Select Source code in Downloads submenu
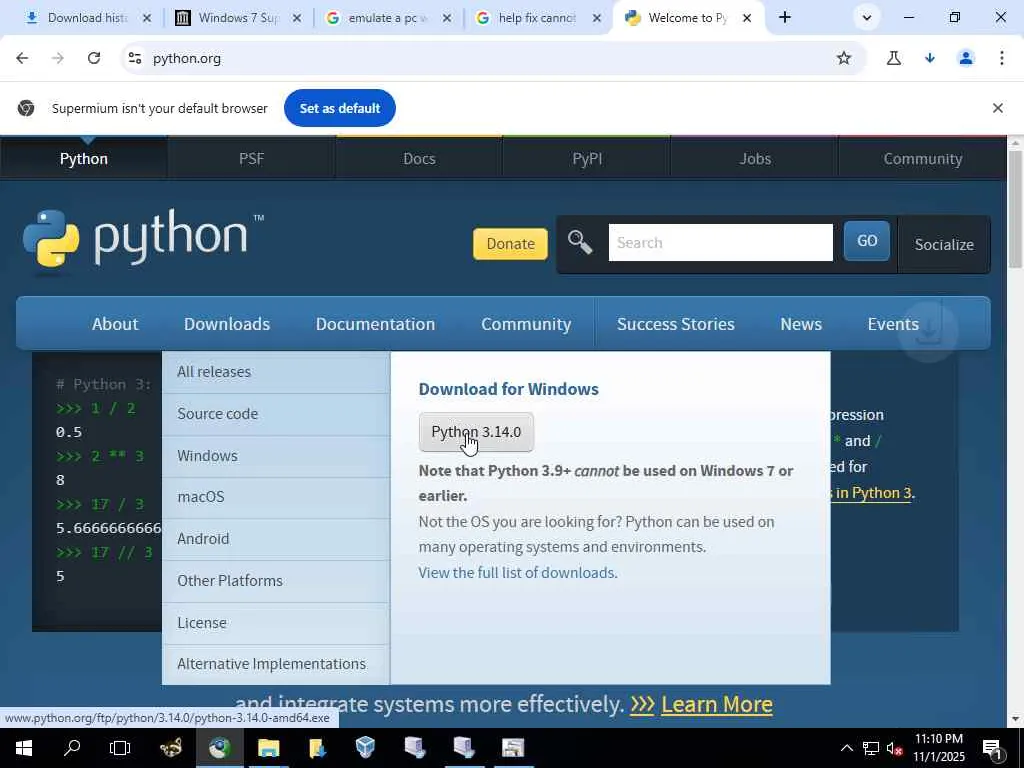 276,414
